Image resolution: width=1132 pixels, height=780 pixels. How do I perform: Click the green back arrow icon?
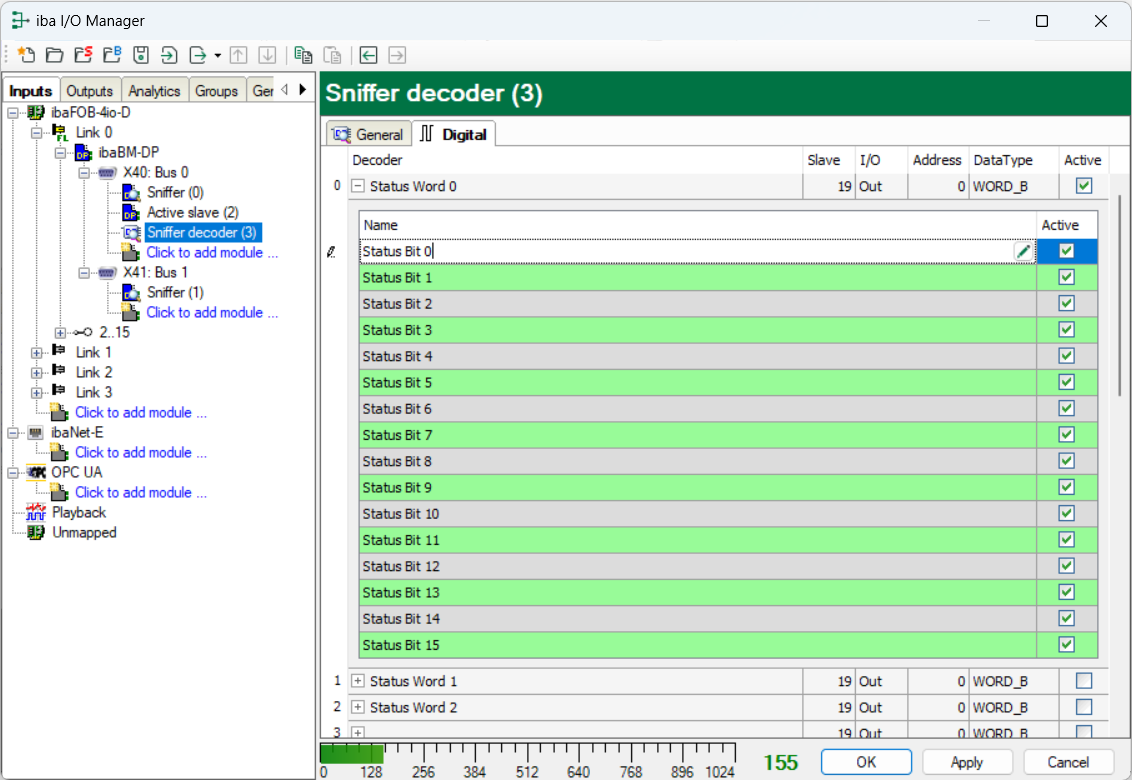click(x=369, y=55)
